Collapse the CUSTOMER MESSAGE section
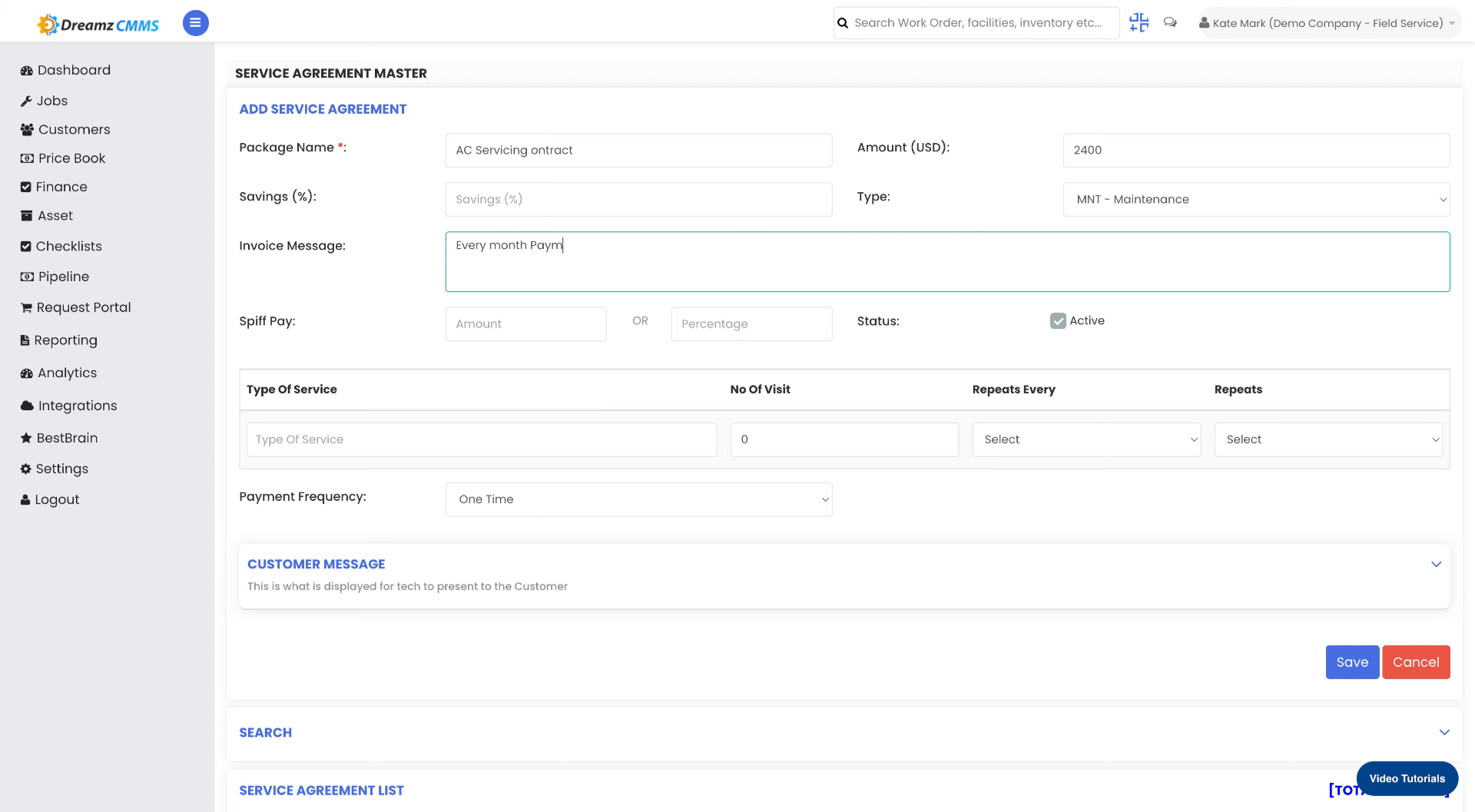This screenshot has width=1475, height=812. [x=1436, y=564]
